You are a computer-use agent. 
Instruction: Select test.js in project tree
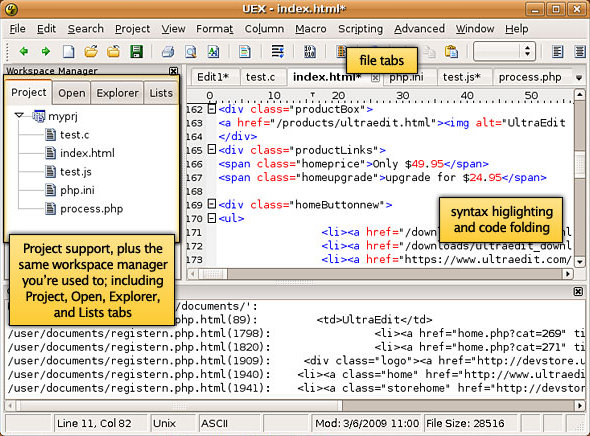pyautogui.click(x=76, y=172)
